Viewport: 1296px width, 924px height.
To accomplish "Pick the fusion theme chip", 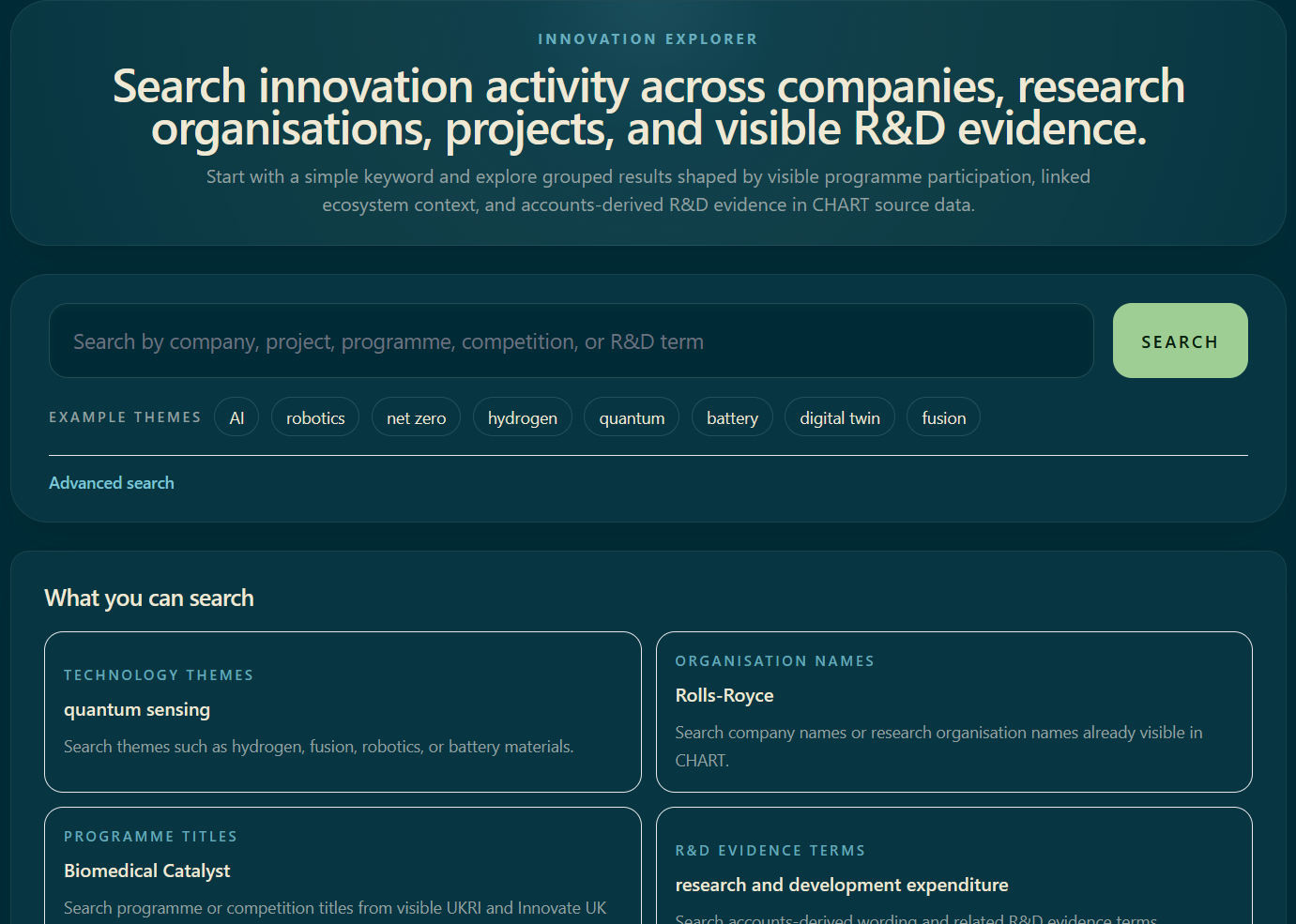I will 943,417.
